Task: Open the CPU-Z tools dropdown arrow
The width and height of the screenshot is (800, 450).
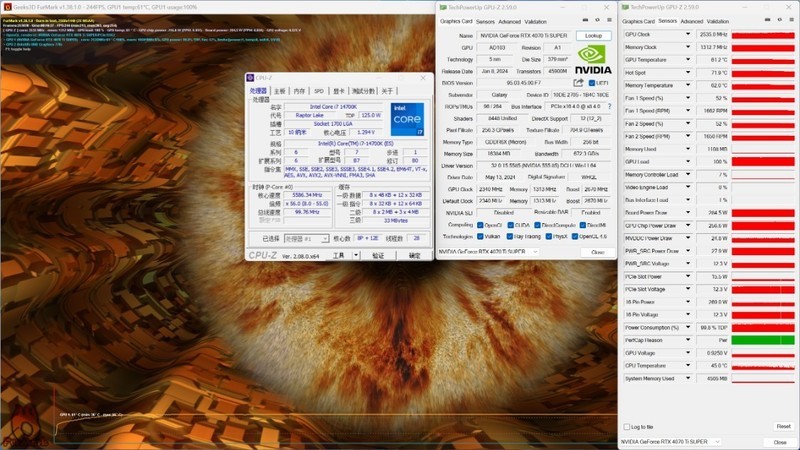Action: coord(356,255)
